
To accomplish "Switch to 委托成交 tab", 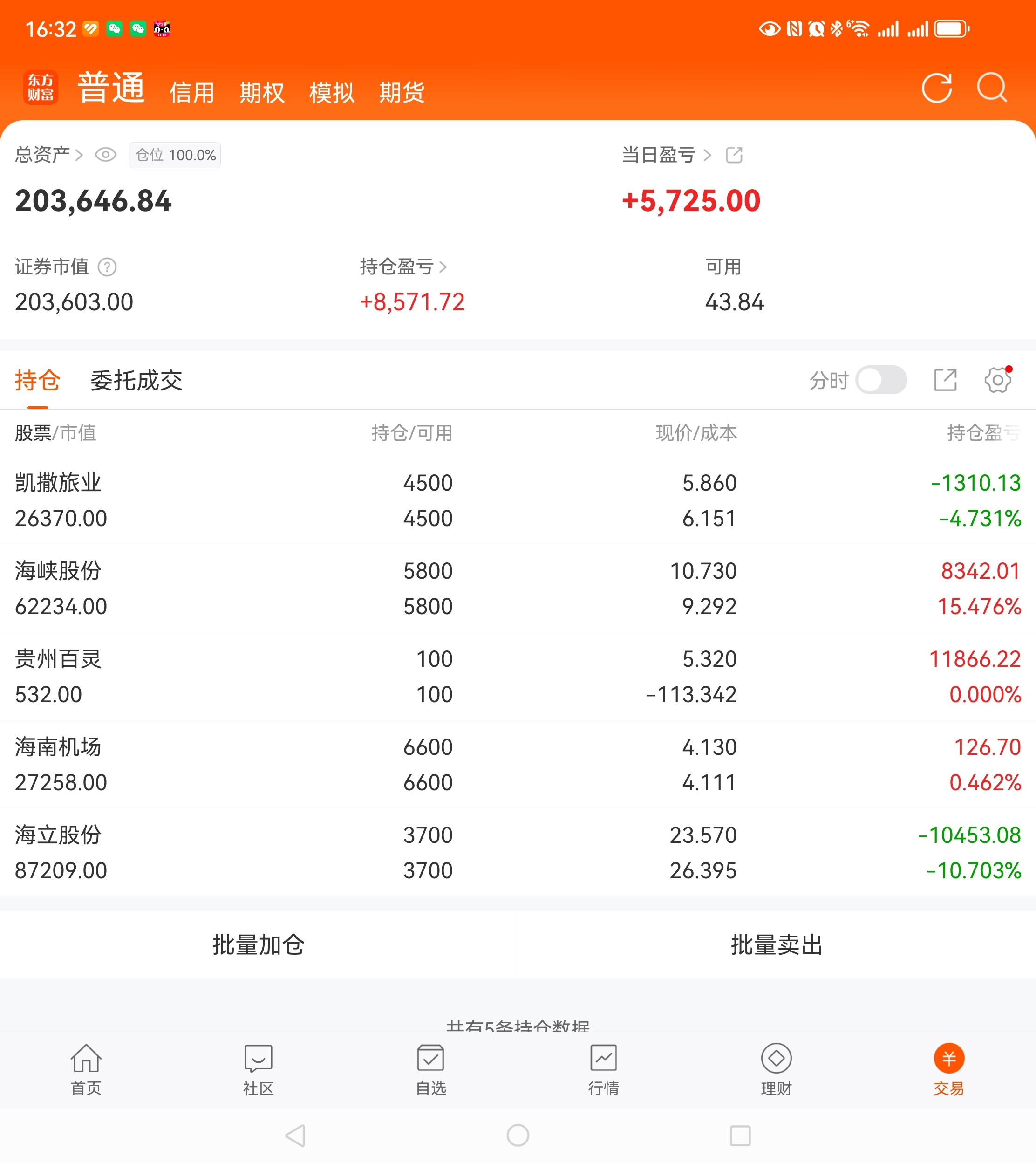I will point(136,380).
